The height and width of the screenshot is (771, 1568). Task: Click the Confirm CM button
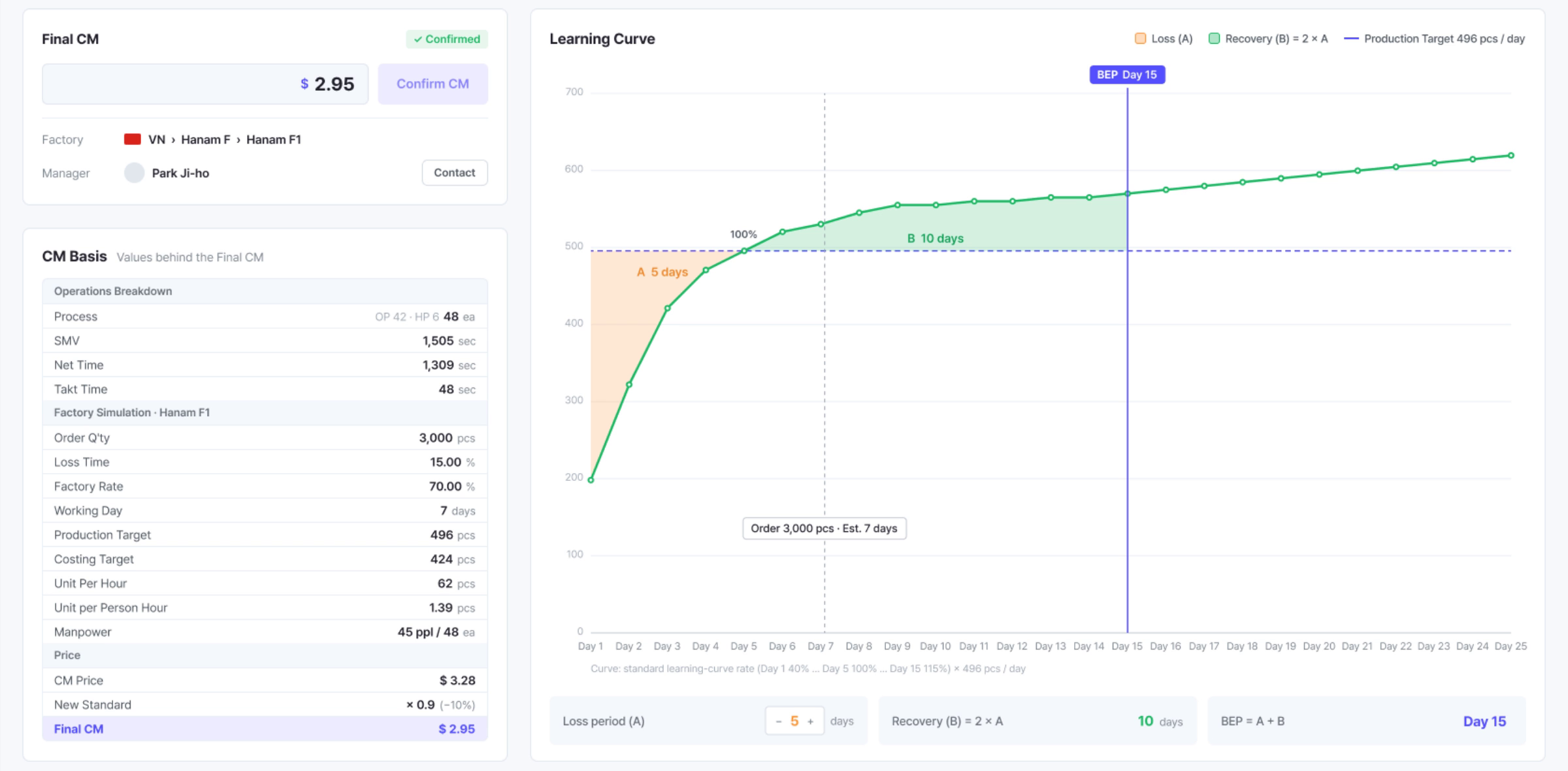[x=433, y=84]
